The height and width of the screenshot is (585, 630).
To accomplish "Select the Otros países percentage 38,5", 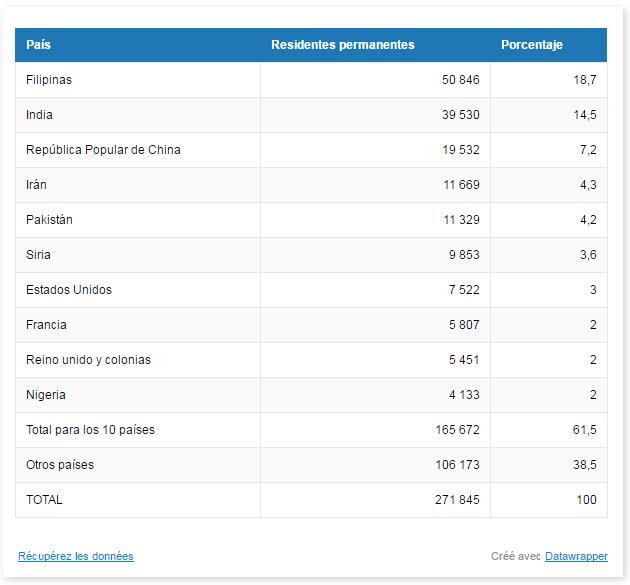I will (586, 465).
